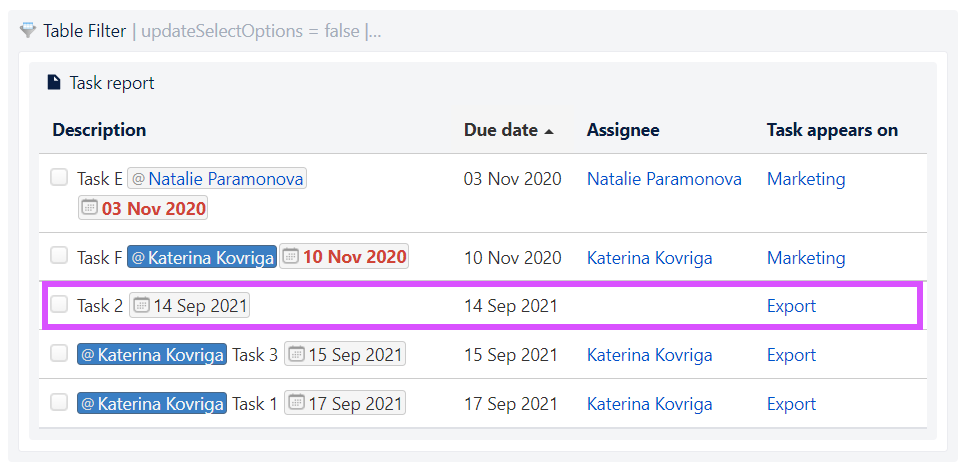Sort by Assignee column header
The width and height of the screenshot is (974, 468).
pyautogui.click(x=623, y=130)
